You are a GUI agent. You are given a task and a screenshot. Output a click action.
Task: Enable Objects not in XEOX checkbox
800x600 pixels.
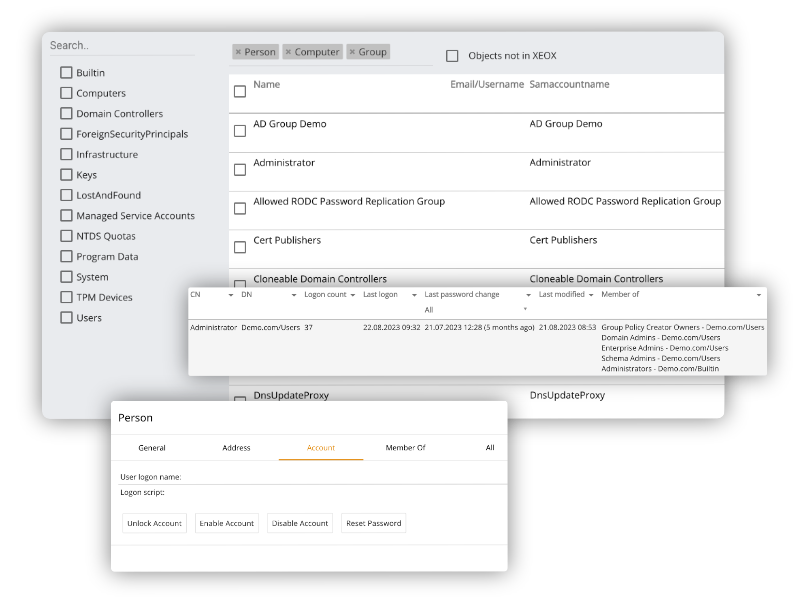(x=452, y=56)
